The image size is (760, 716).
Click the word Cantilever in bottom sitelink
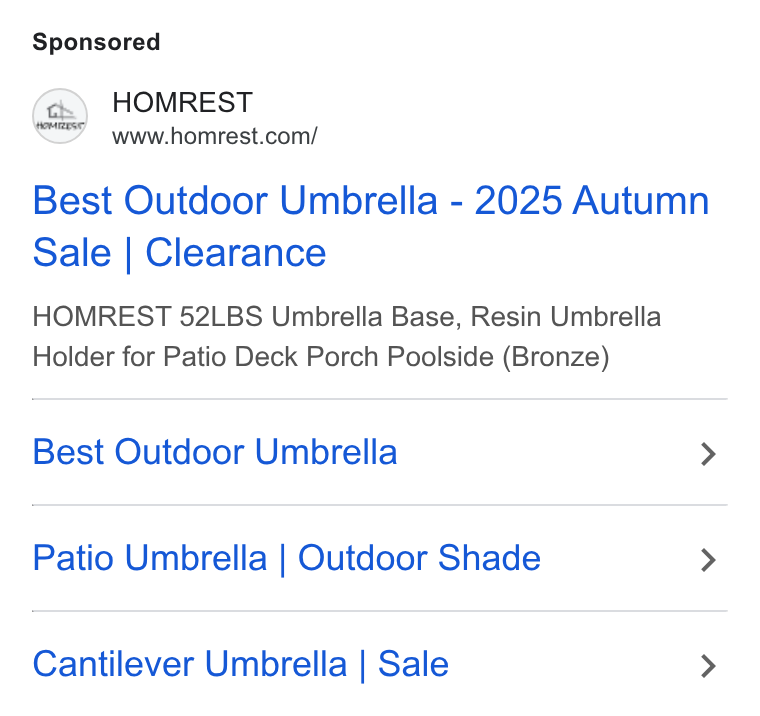[113, 664]
